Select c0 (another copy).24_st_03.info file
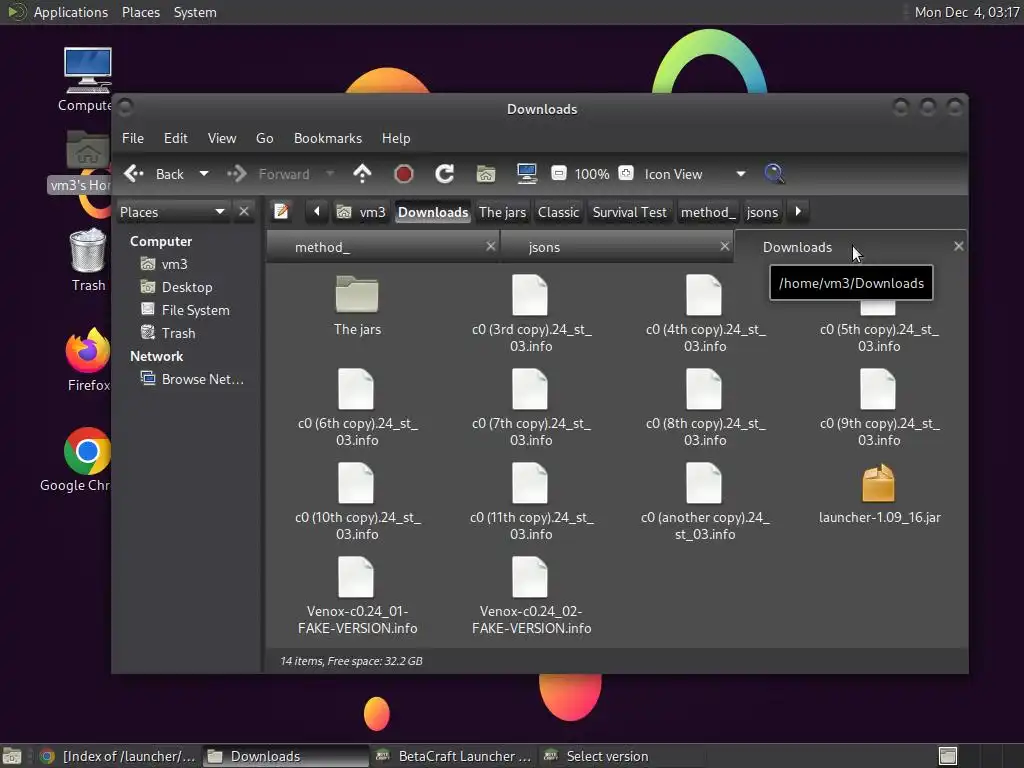This screenshot has height=768, width=1024. pyautogui.click(x=704, y=483)
